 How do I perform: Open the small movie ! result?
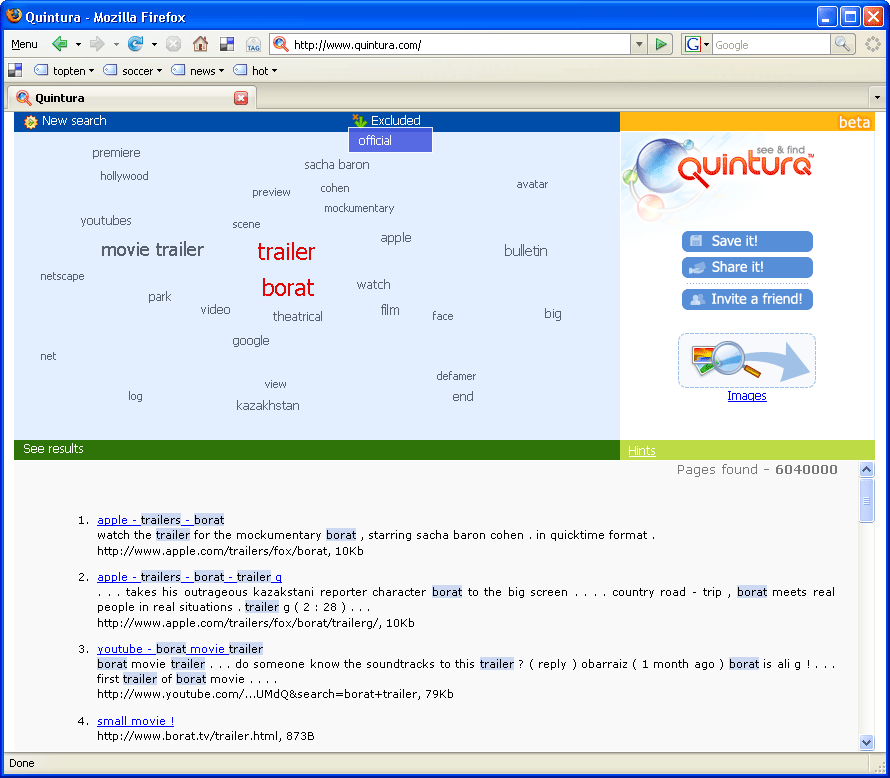(x=136, y=721)
